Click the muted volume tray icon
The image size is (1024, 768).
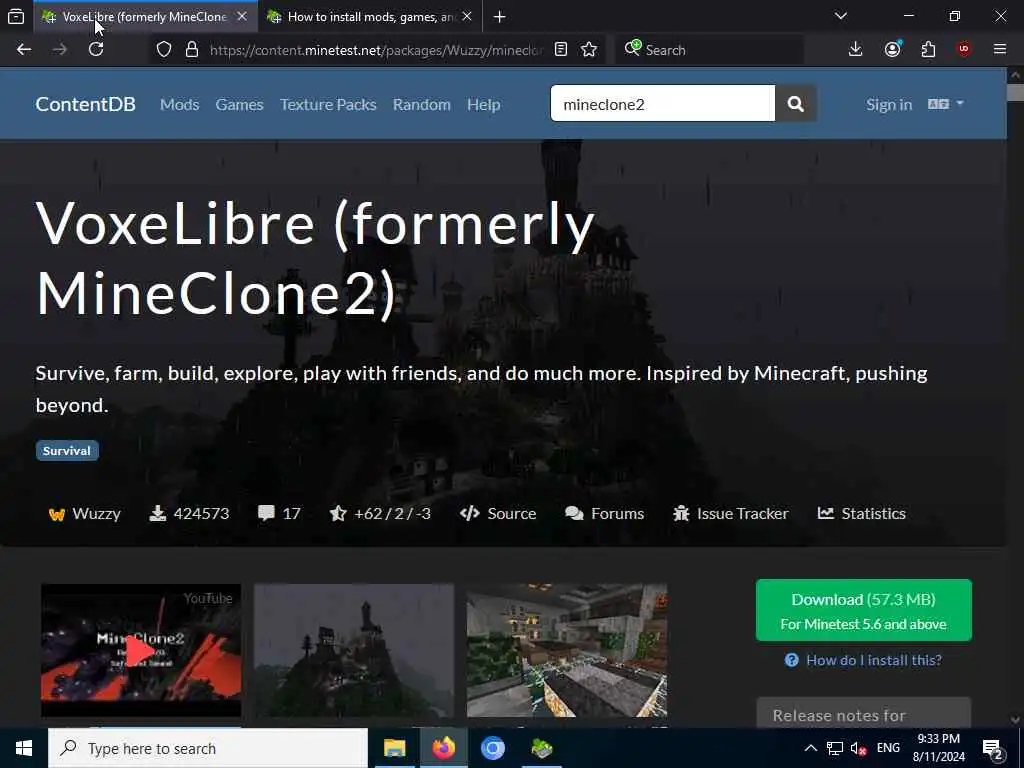point(859,748)
